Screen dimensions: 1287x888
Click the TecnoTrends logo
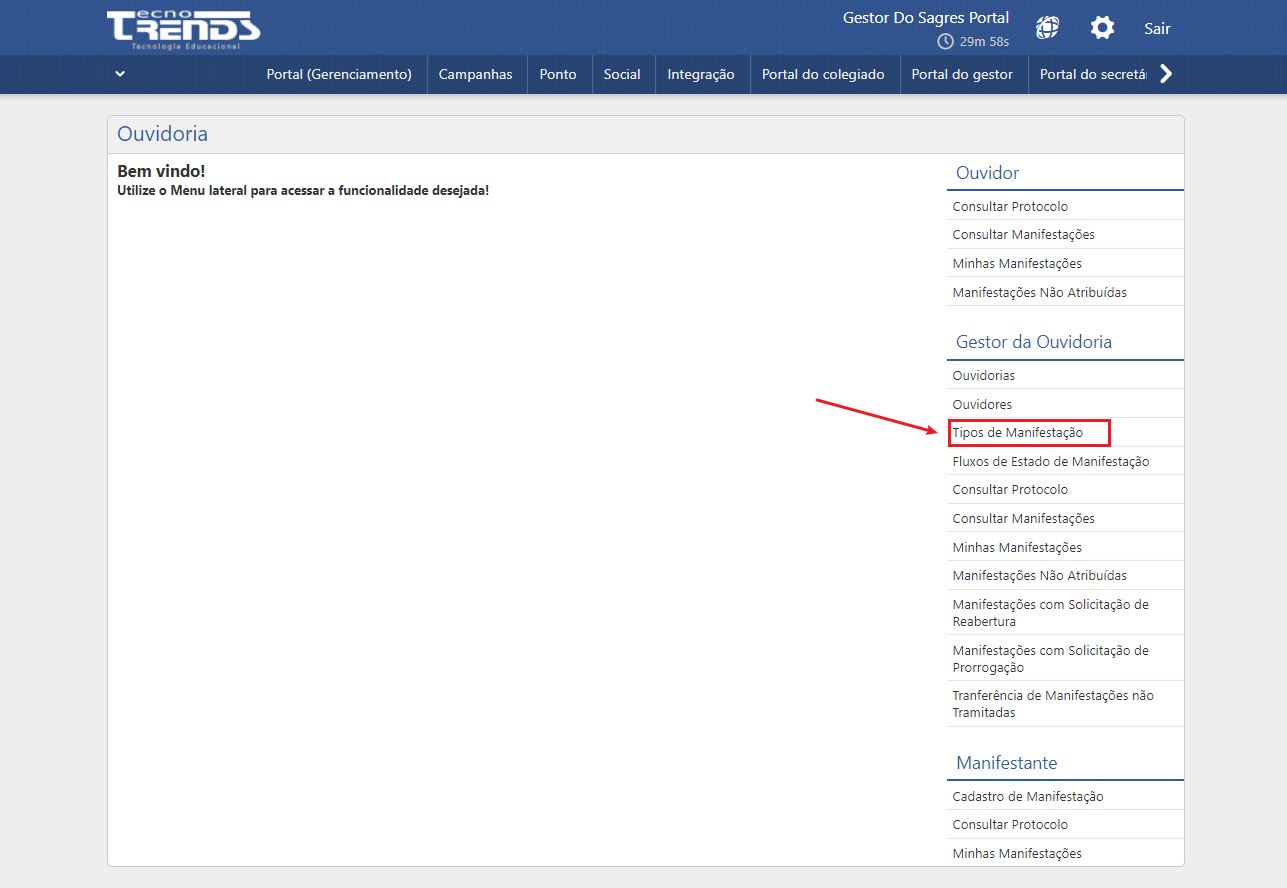click(x=183, y=29)
